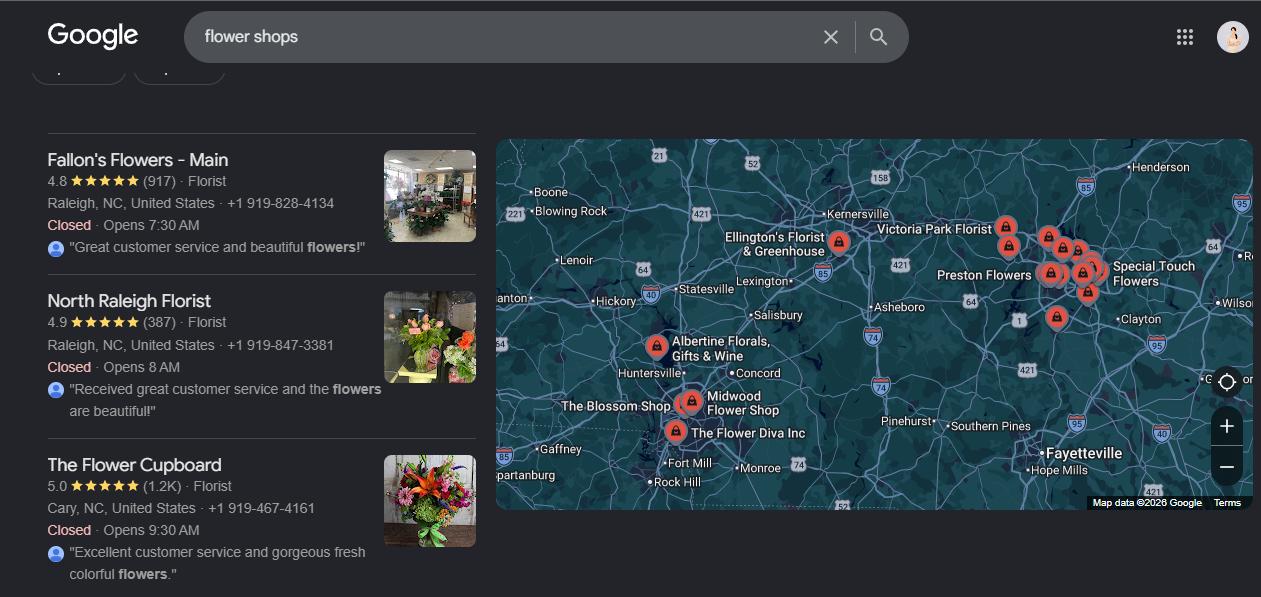View The Flower Cupboard arrangement photo
Viewport: 1261px width, 597px height.
(430, 501)
